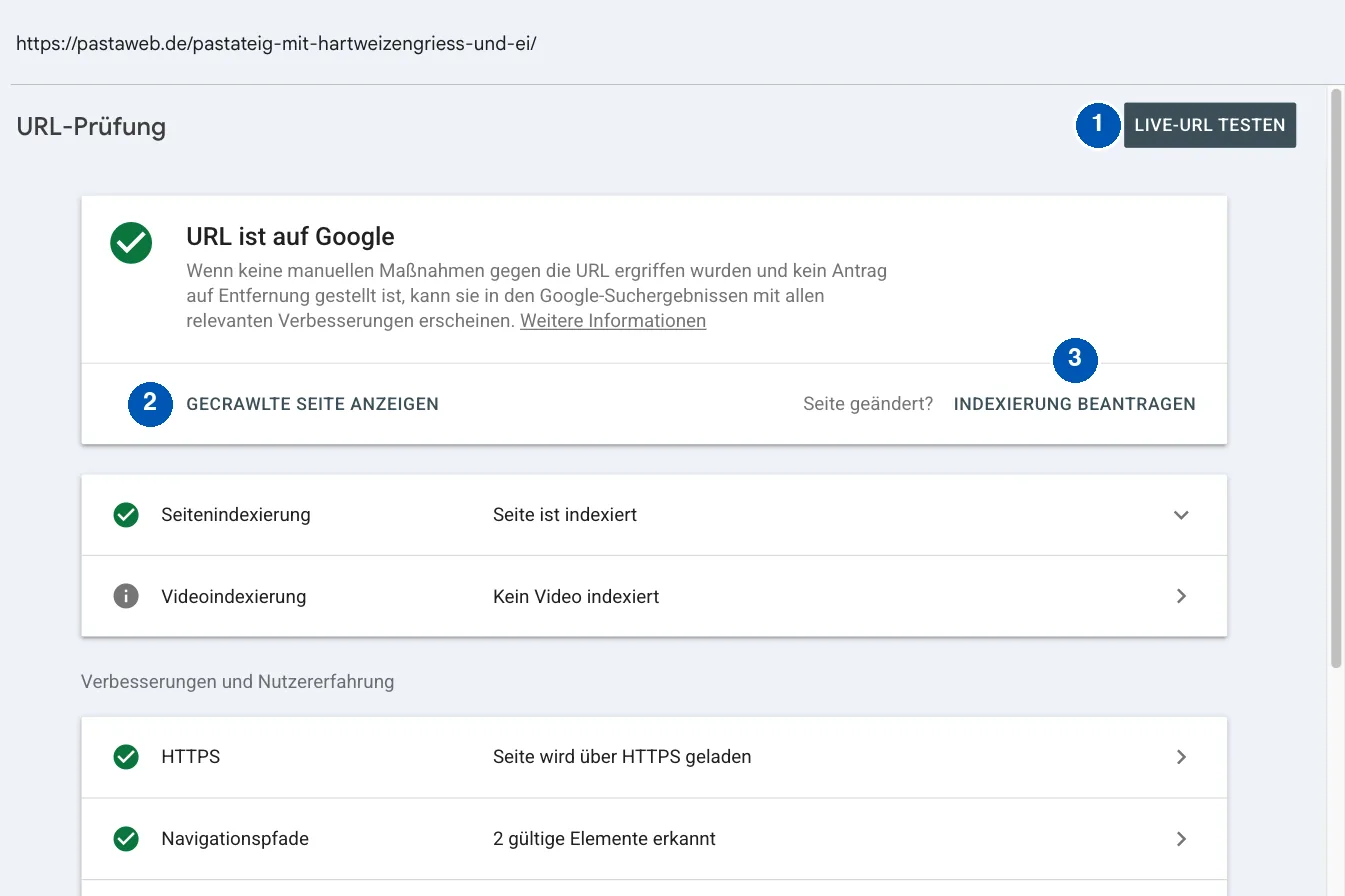
Task: Click the LIVE-URL TESTEN button
Action: (x=1210, y=125)
